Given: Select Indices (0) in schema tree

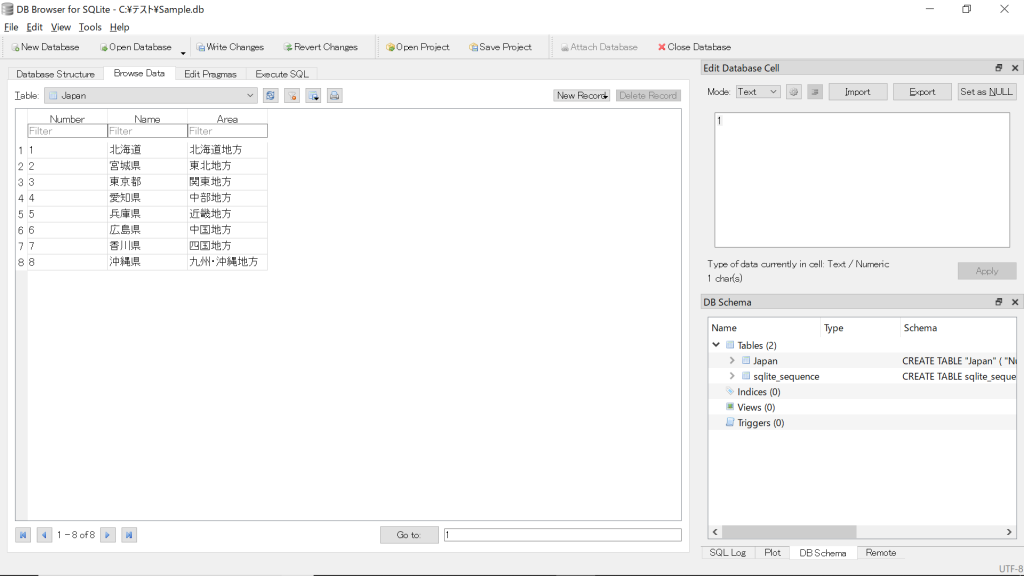Looking at the screenshot, I should tap(759, 392).
